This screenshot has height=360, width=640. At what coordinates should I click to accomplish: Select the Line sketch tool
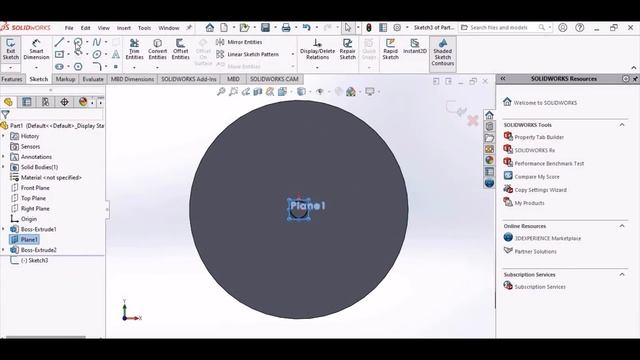coord(60,42)
